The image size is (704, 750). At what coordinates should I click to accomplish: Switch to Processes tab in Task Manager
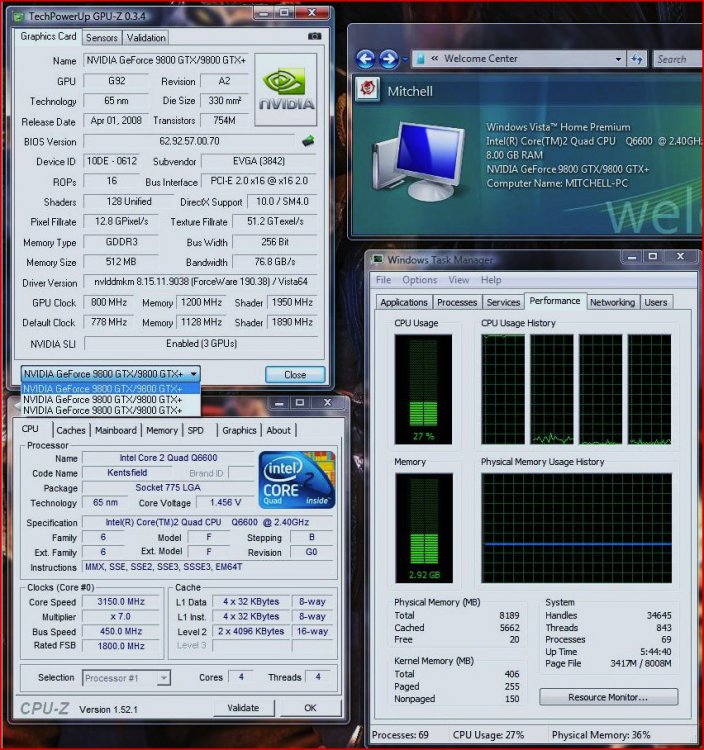[457, 302]
